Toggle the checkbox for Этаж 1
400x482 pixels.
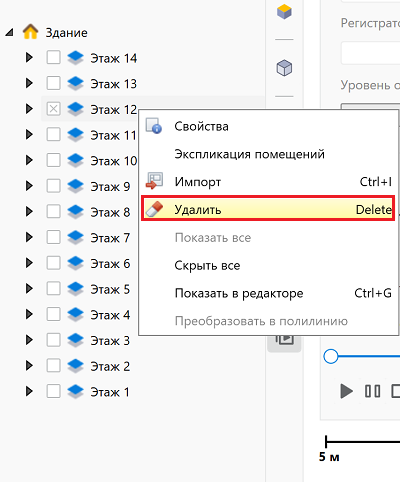(53, 391)
